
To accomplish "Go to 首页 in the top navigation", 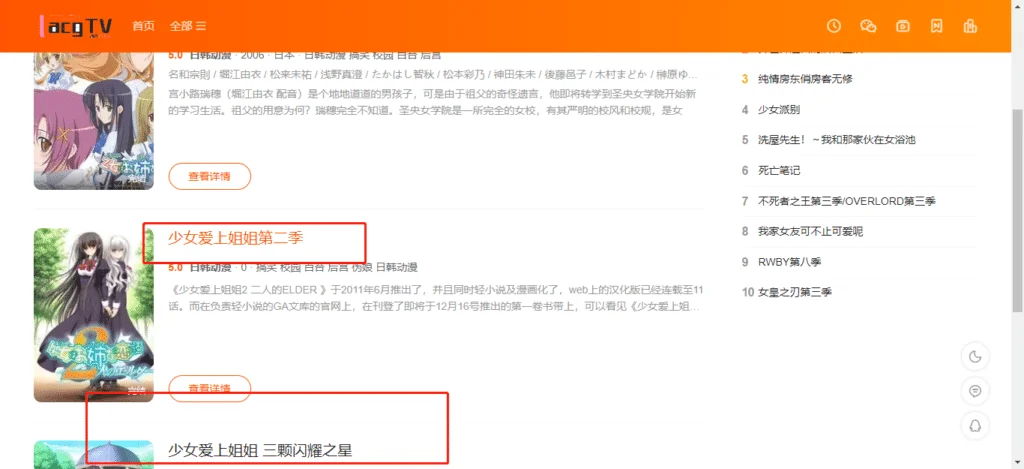I will (x=144, y=26).
